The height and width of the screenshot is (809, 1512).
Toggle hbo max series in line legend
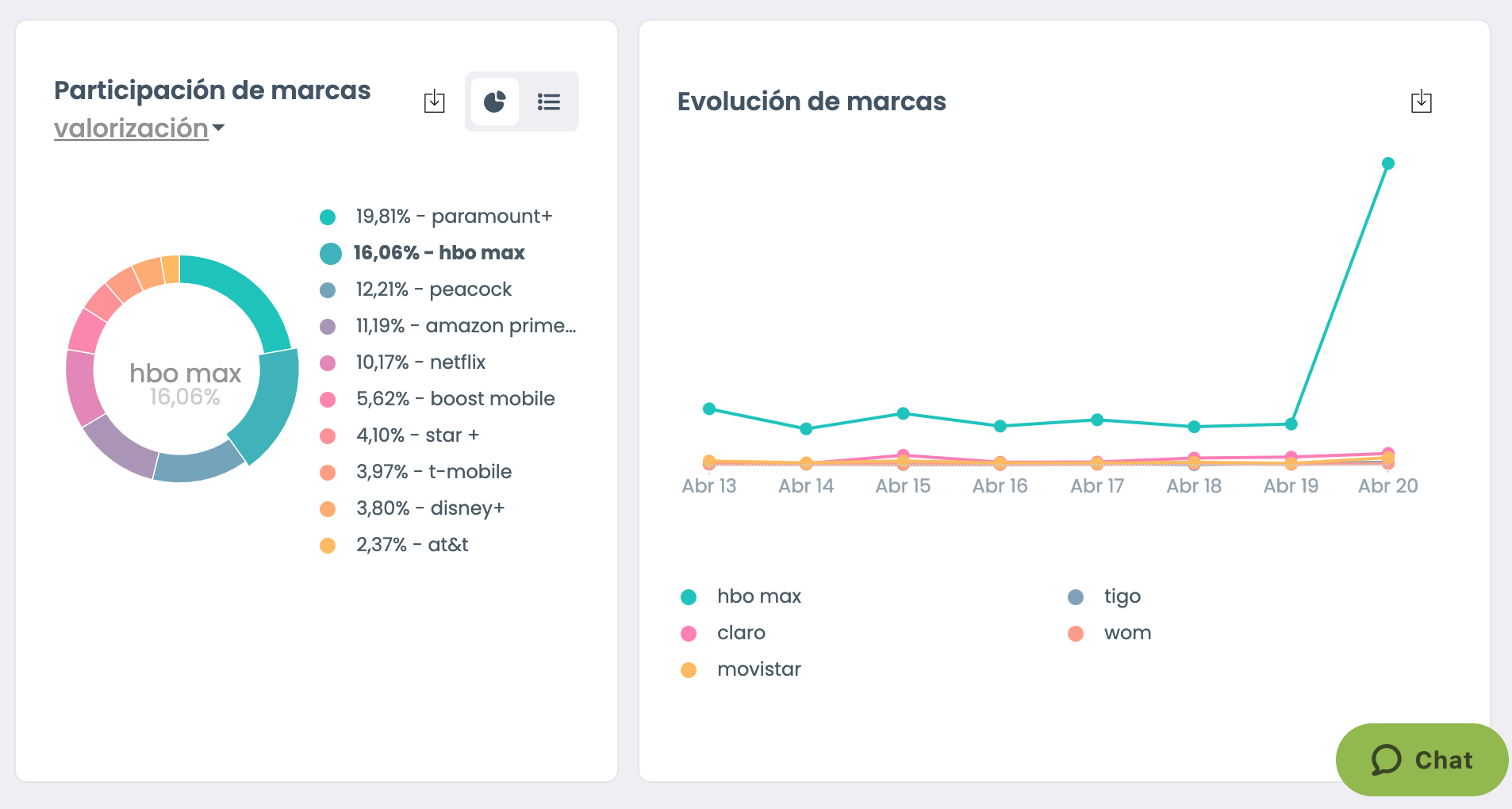point(758,596)
